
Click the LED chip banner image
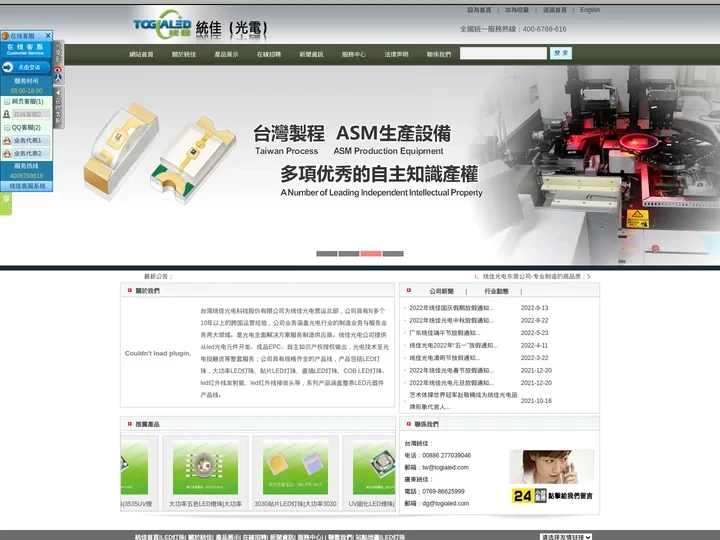160,153
